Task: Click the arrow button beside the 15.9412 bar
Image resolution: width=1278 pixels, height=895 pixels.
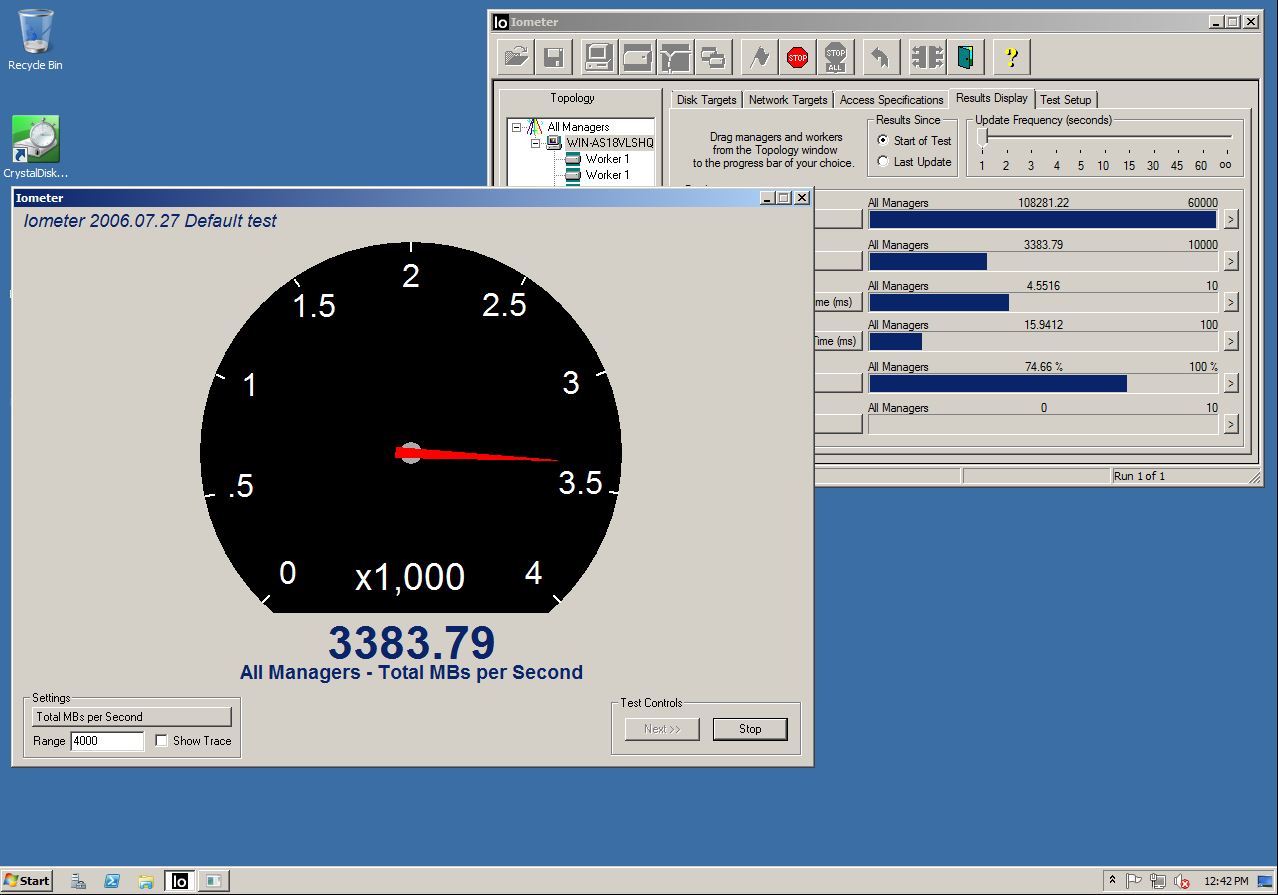Action: click(1231, 341)
